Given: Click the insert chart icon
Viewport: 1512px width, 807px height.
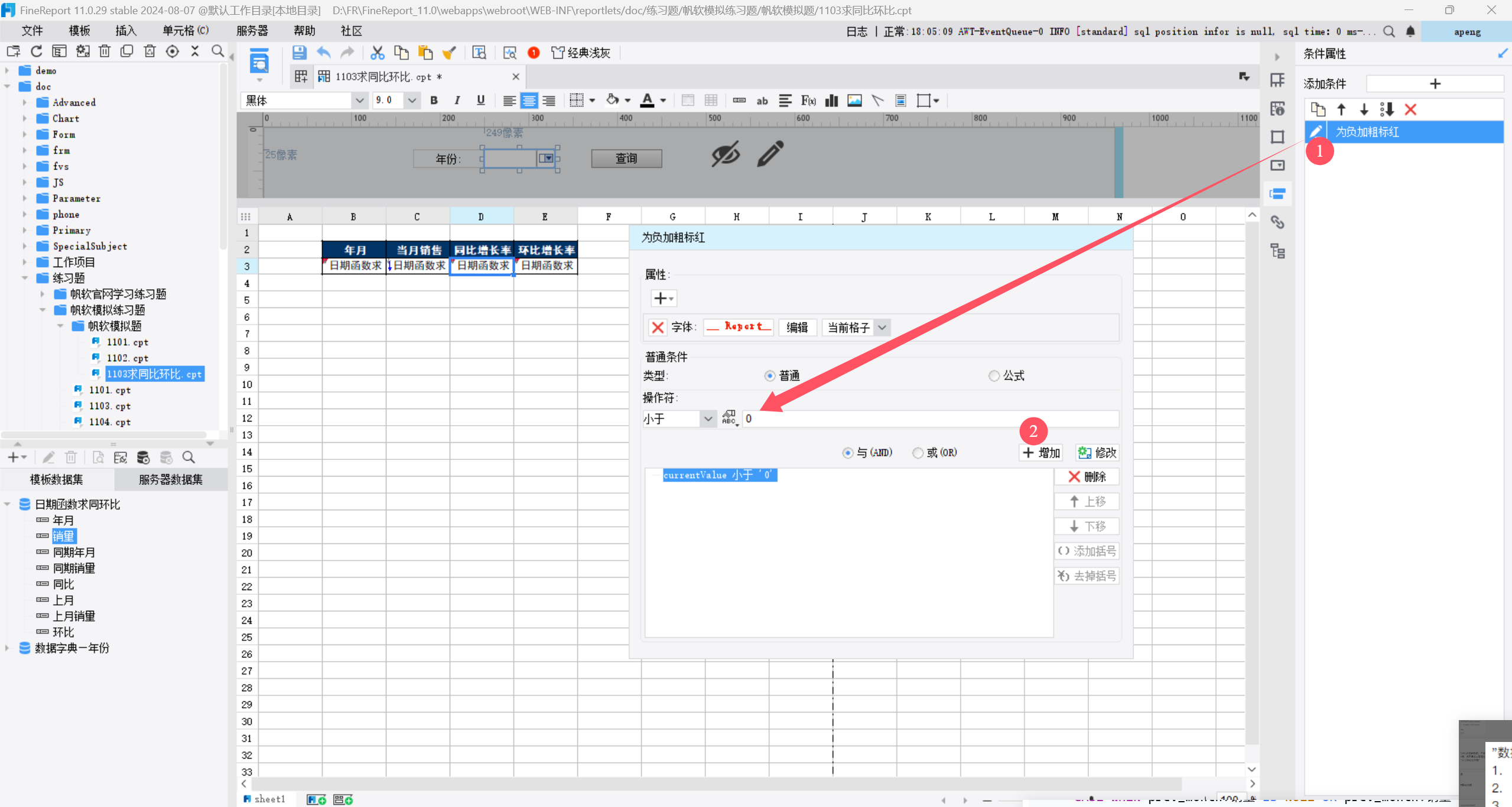Looking at the screenshot, I should (x=831, y=101).
